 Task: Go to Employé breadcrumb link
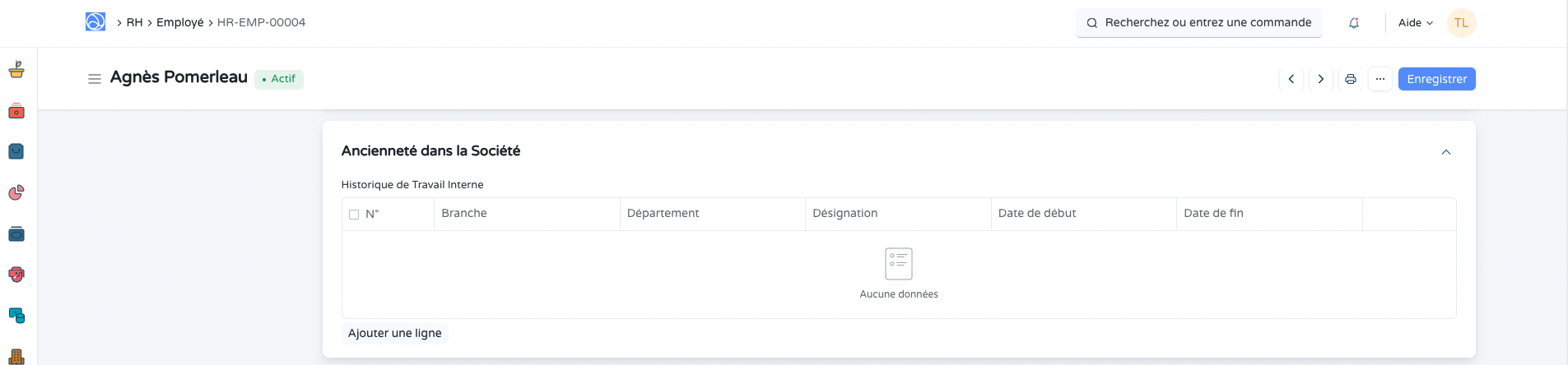pyautogui.click(x=179, y=22)
